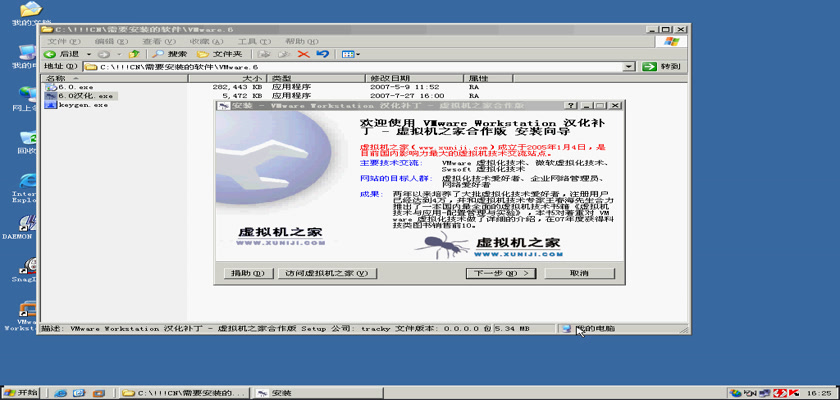Click the installer's ? help button
840x400 pixels.
pyautogui.click(x=572, y=106)
